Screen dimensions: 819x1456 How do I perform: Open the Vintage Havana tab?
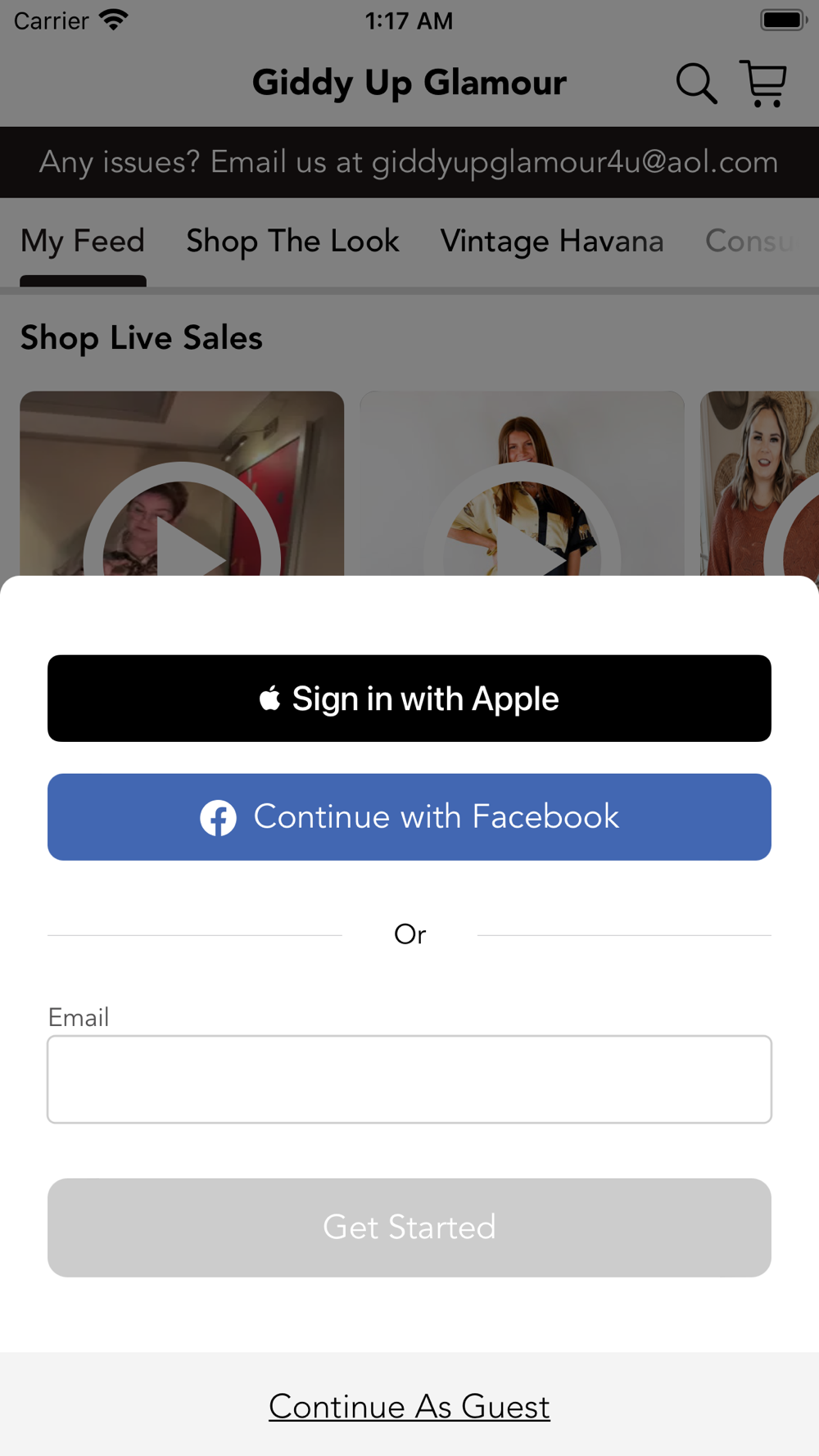[x=552, y=242]
